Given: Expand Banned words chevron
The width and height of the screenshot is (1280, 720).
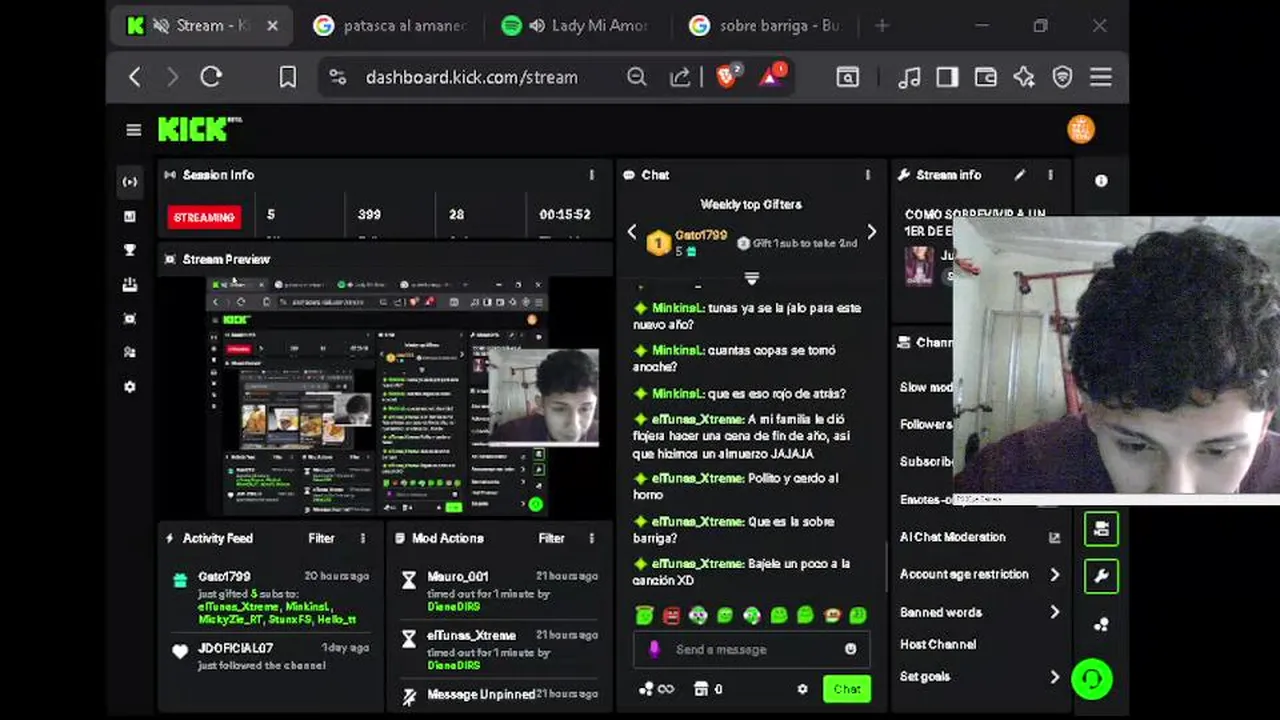Looking at the screenshot, I should coord(1055,612).
